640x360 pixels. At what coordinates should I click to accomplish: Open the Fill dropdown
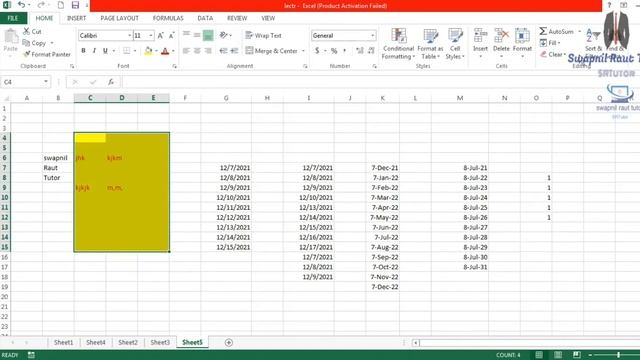point(550,43)
